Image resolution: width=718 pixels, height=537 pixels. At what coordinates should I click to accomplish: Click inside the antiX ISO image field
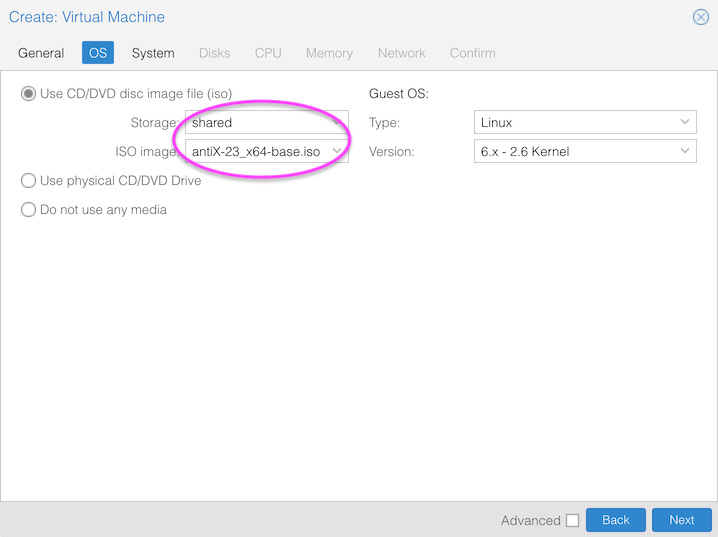[256, 152]
